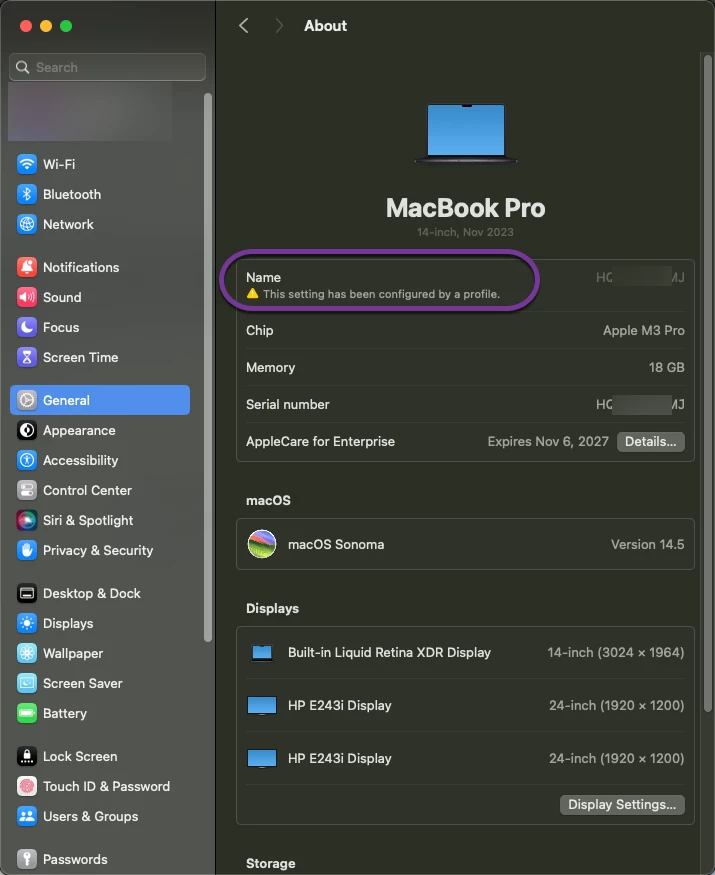Click the Search field
This screenshot has height=875, width=715.
[108, 67]
